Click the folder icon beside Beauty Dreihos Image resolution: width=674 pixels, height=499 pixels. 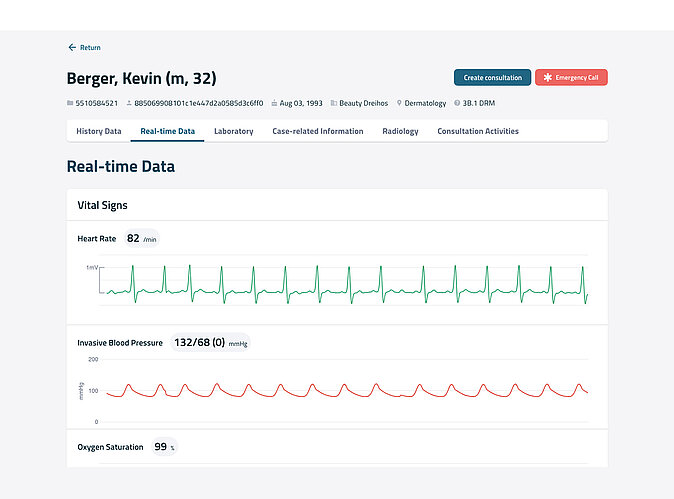[334, 103]
